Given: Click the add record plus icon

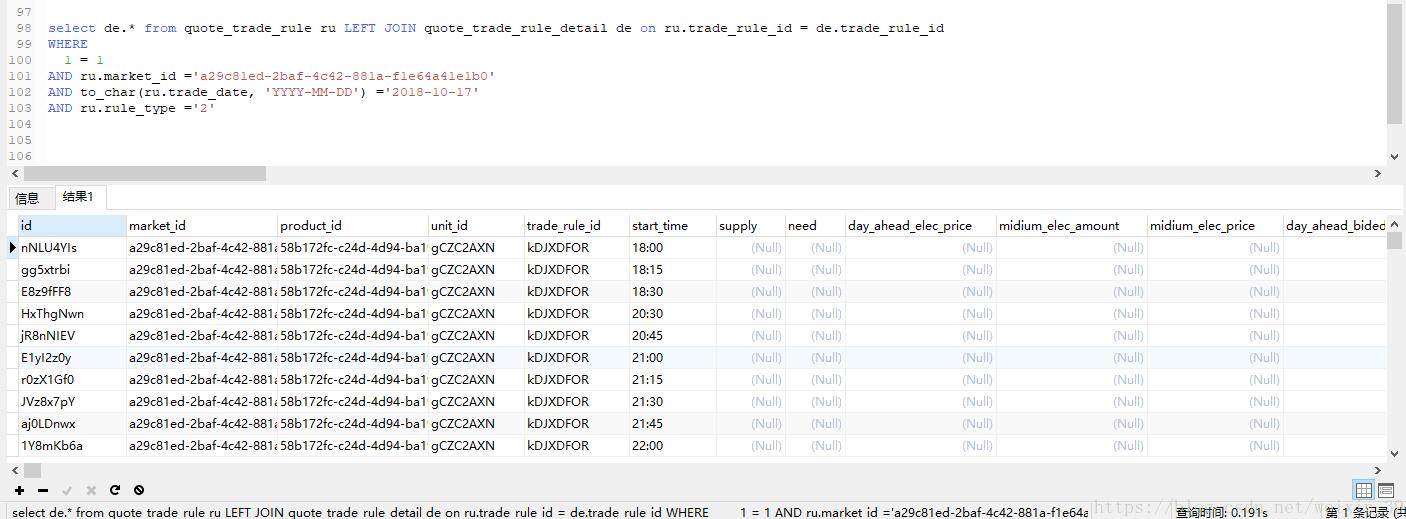Looking at the screenshot, I should (x=19, y=490).
